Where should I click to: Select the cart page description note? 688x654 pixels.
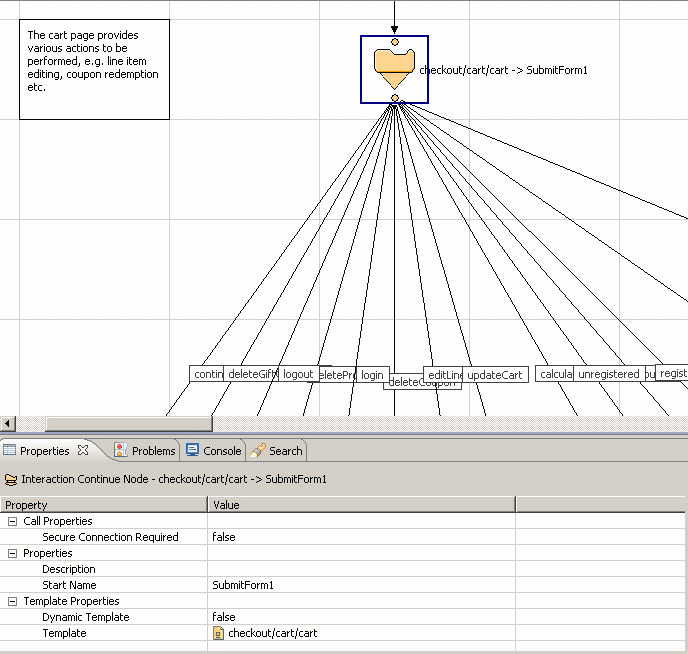click(94, 69)
